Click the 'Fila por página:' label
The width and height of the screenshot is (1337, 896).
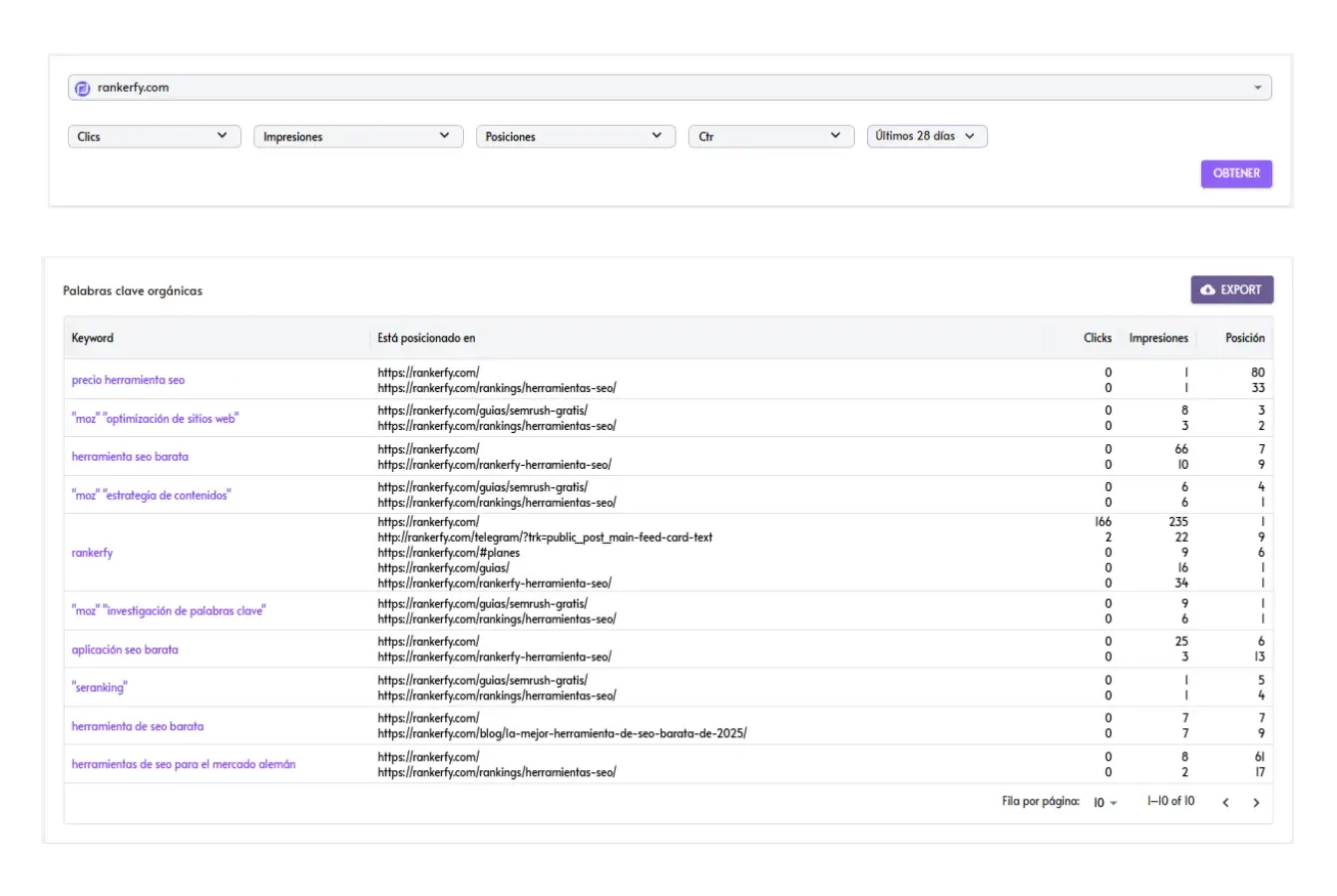(x=1041, y=801)
